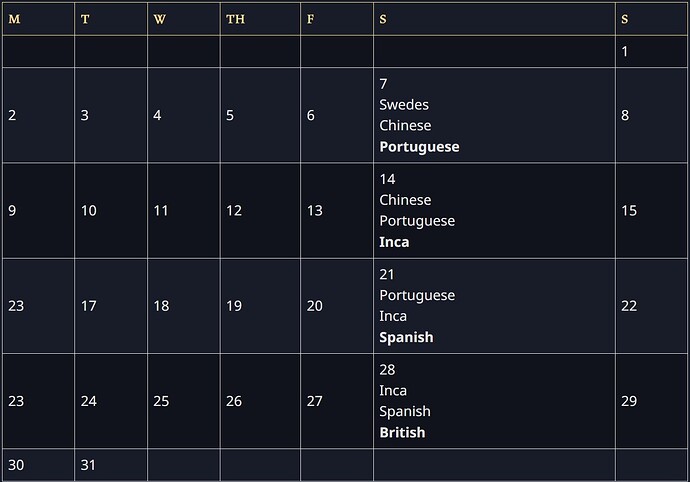Open date 31 in the calendar
Viewport: 690px width, 482px height.
88,465
